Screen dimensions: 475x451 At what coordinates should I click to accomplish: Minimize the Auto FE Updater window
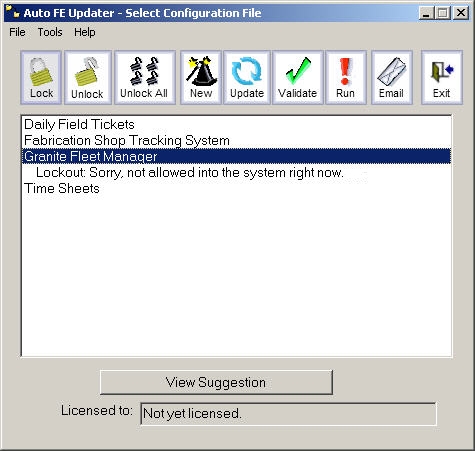pyautogui.click(x=426, y=13)
